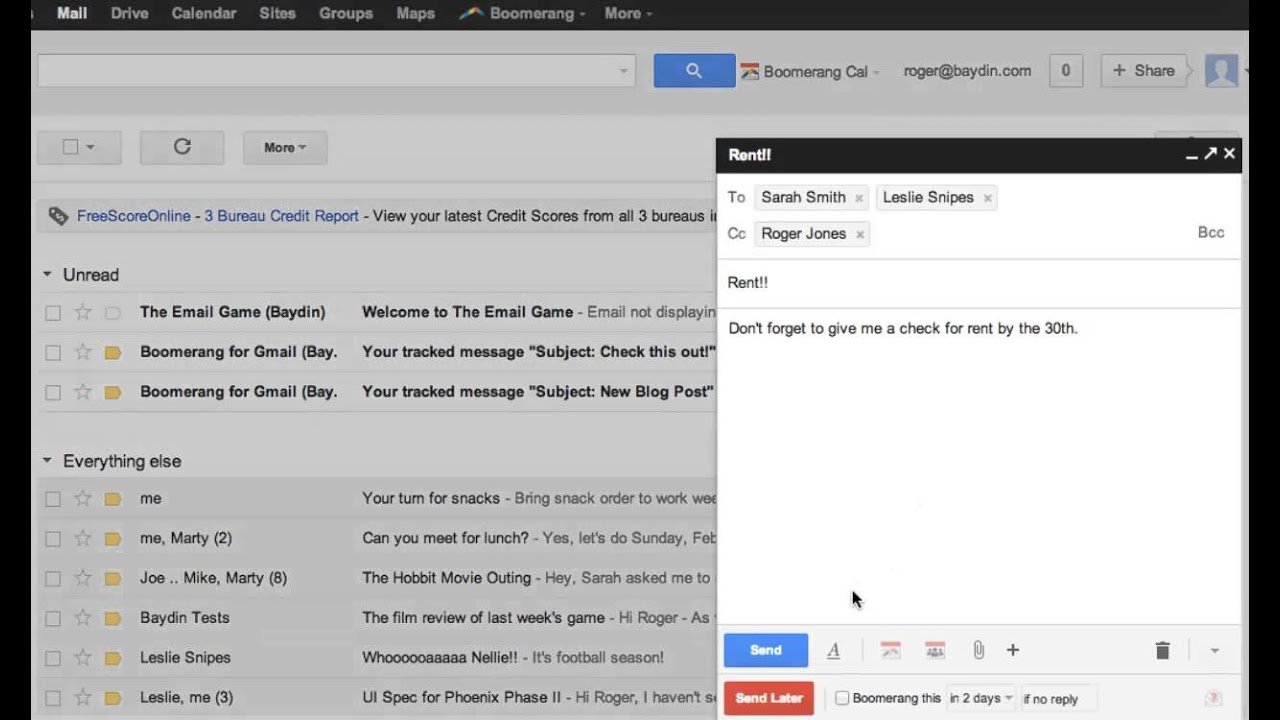Check the box for 'New Blog Post' tracked message
The height and width of the screenshot is (720, 1280).
[53, 393]
